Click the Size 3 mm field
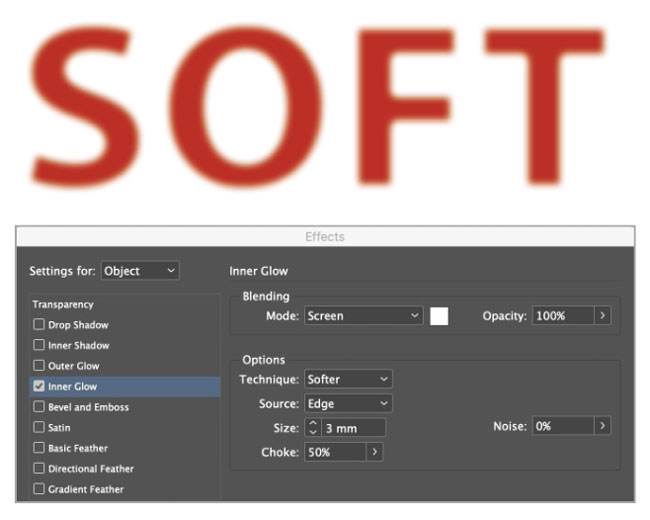The image size is (650, 520). [354, 428]
